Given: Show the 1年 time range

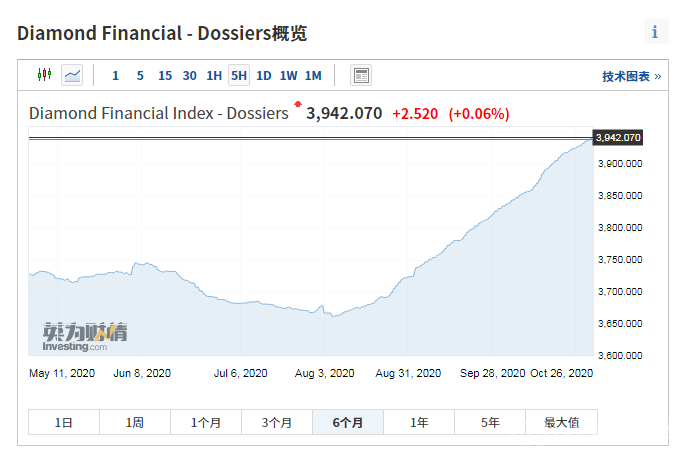Looking at the screenshot, I should [419, 423].
